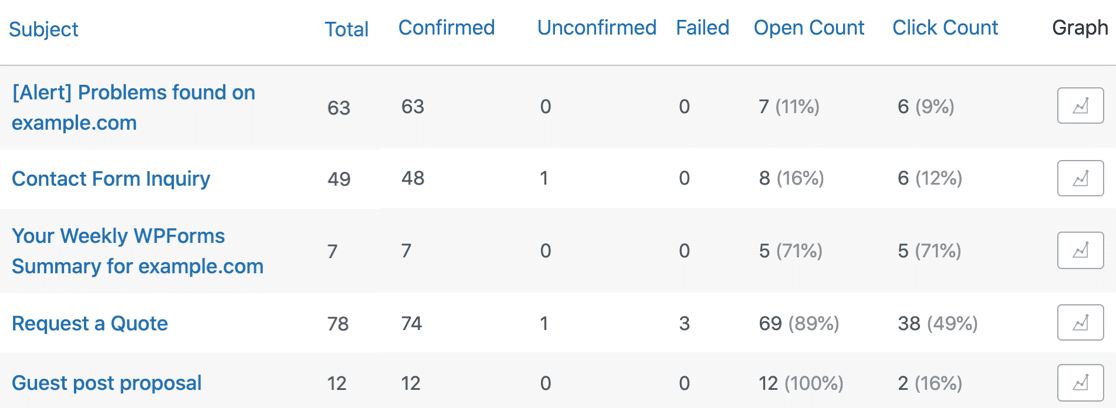
Task: Click the 38 (49%) click count cell
Action: click(937, 323)
